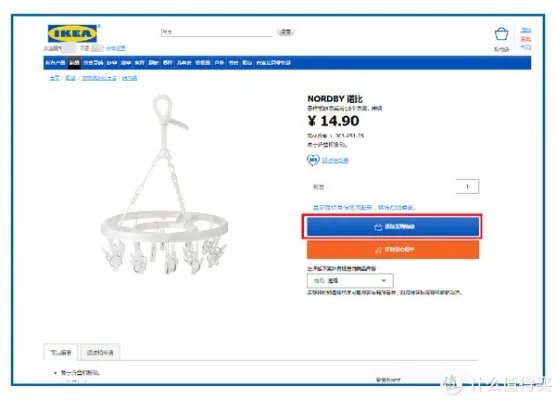This screenshot has height=400, width=556.
Task: Switch to the second product information tab
Action: [x=100, y=352]
